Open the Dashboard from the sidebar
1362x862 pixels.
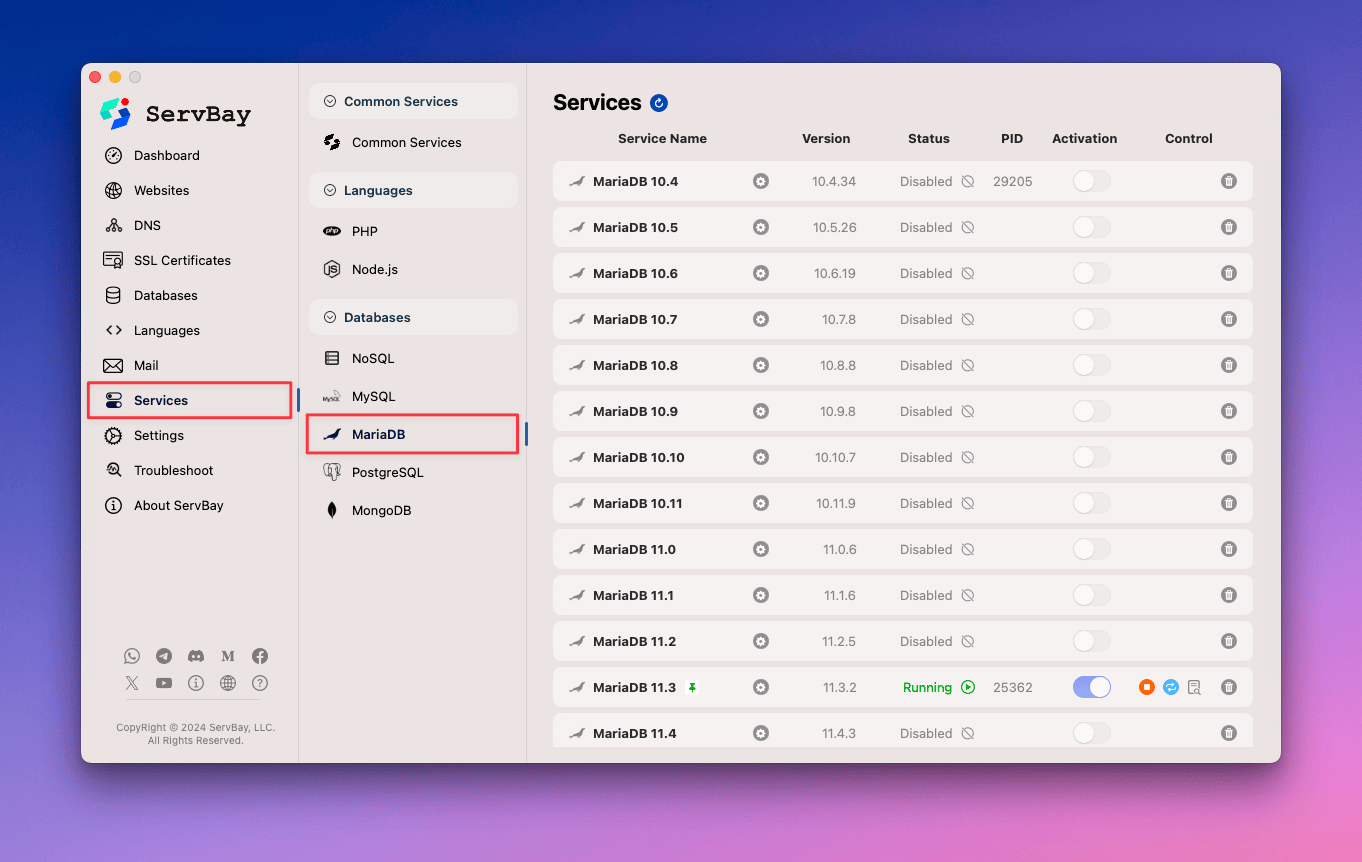pos(166,155)
